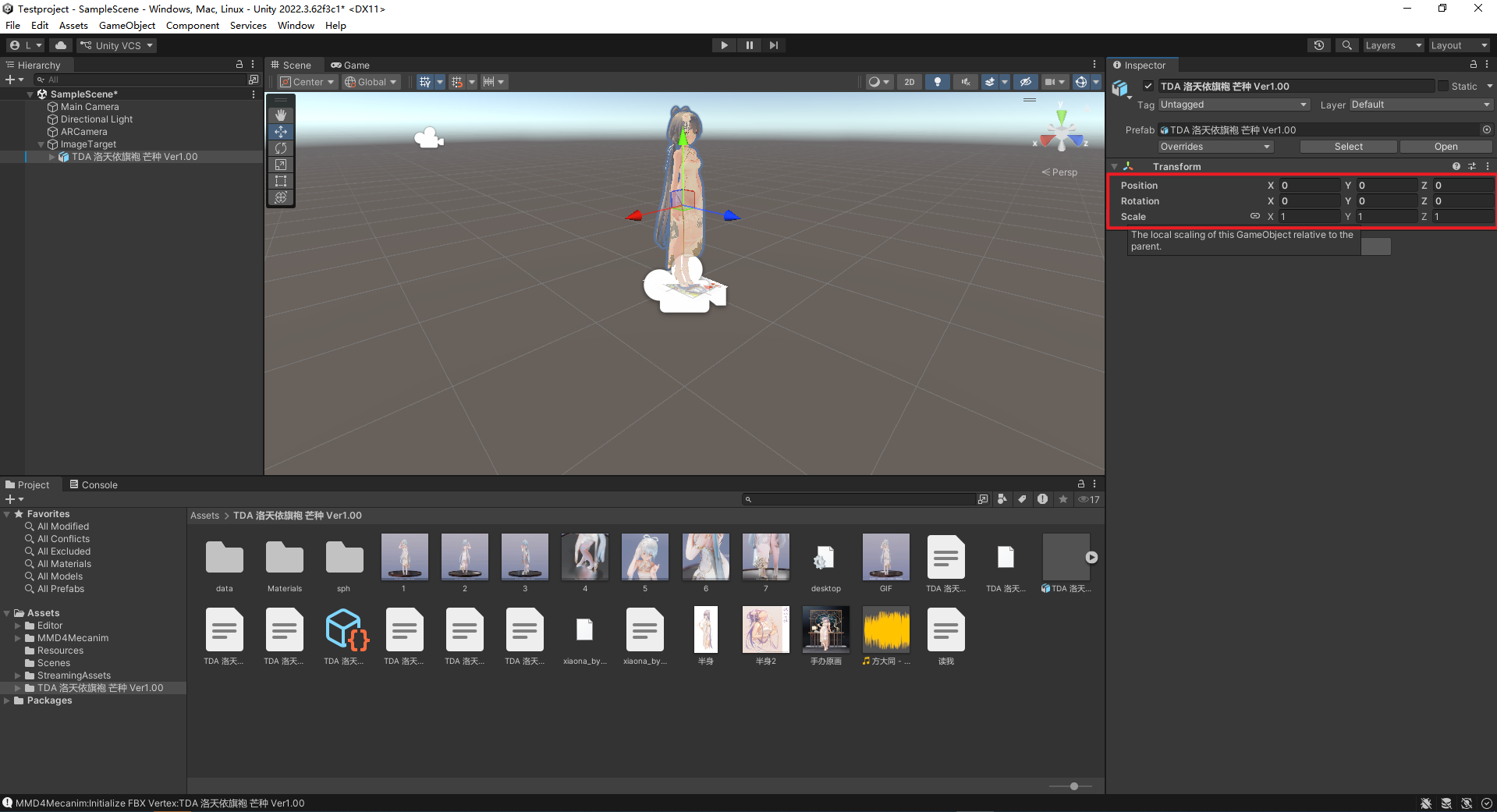The width and height of the screenshot is (1497, 812).
Task: Collapse the ImageTarget hierarchy item
Action: tap(41, 144)
